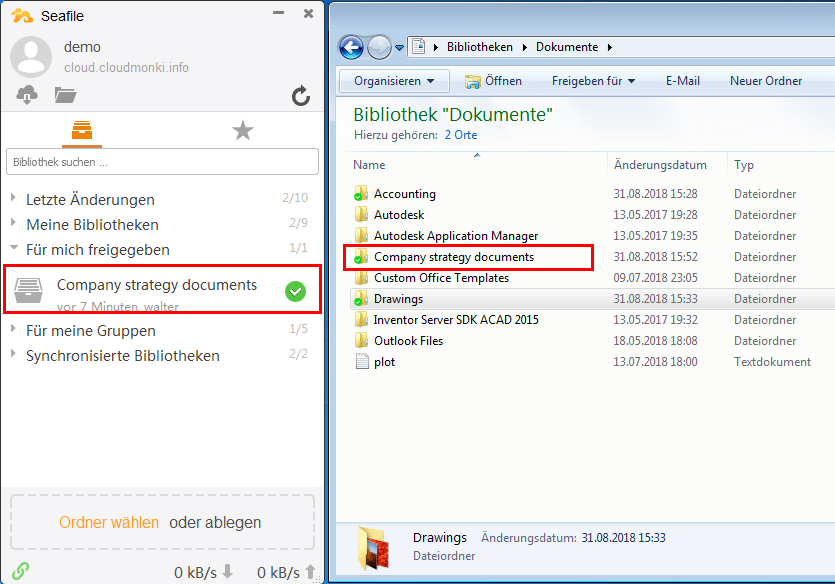Screen dimensions: 835x584
Task: Select the Autodesk folder
Action: pyautogui.click(x=398, y=215)
